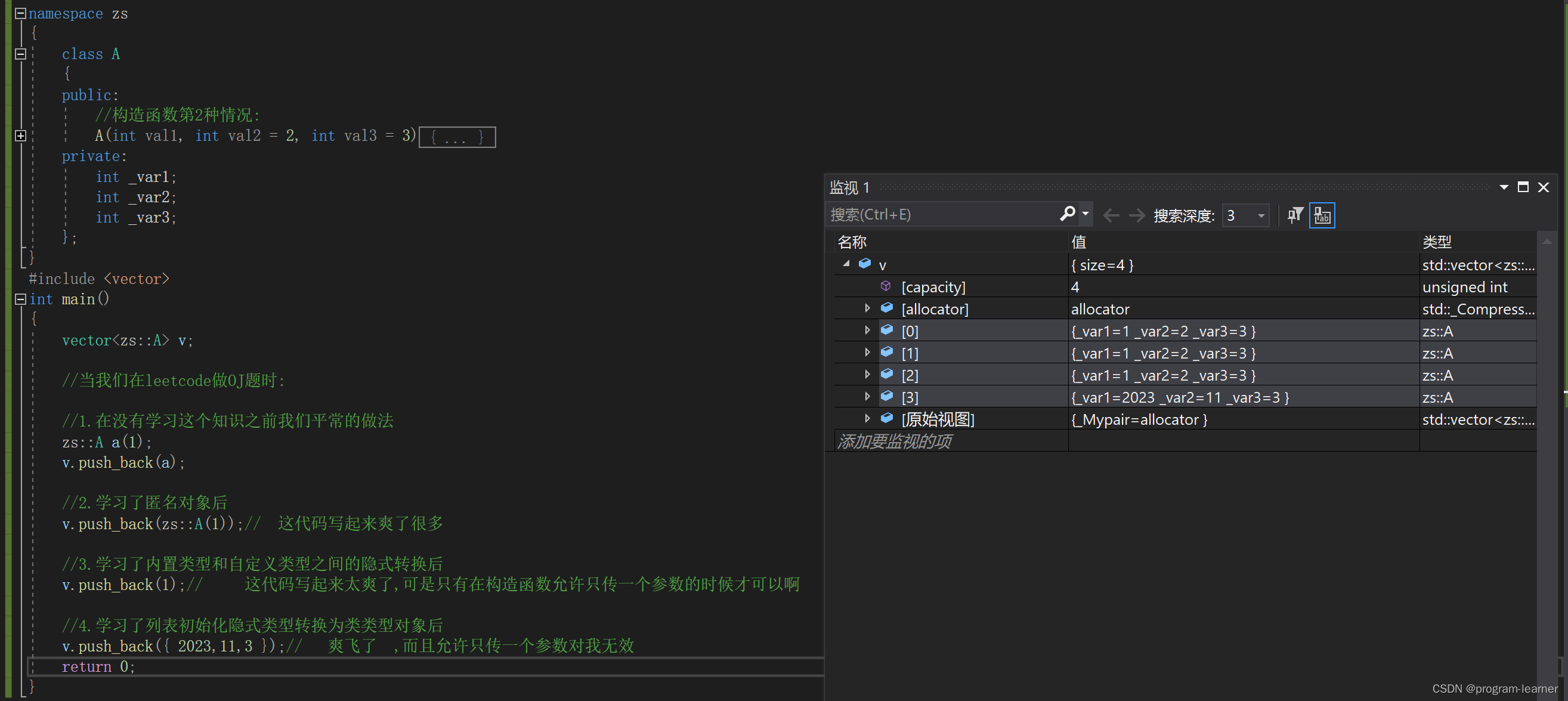Click the blue icon beside [3]
Screen dimensions: 1568x701
pos(887,396)
